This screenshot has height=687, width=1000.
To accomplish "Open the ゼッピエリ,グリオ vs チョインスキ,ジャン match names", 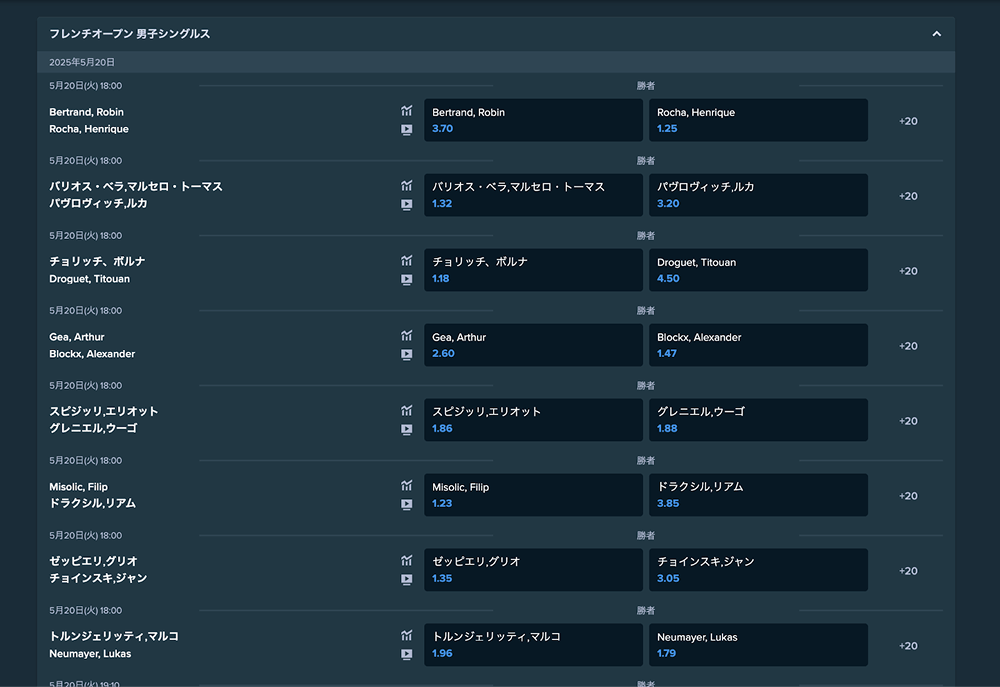I will click(x=98, y=570).
